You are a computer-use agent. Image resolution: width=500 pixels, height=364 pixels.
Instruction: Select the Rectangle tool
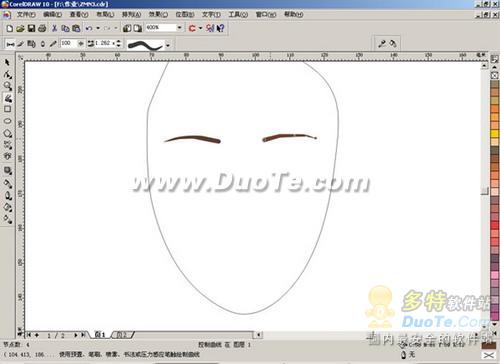pyautogui.click(x=7, y=109)
